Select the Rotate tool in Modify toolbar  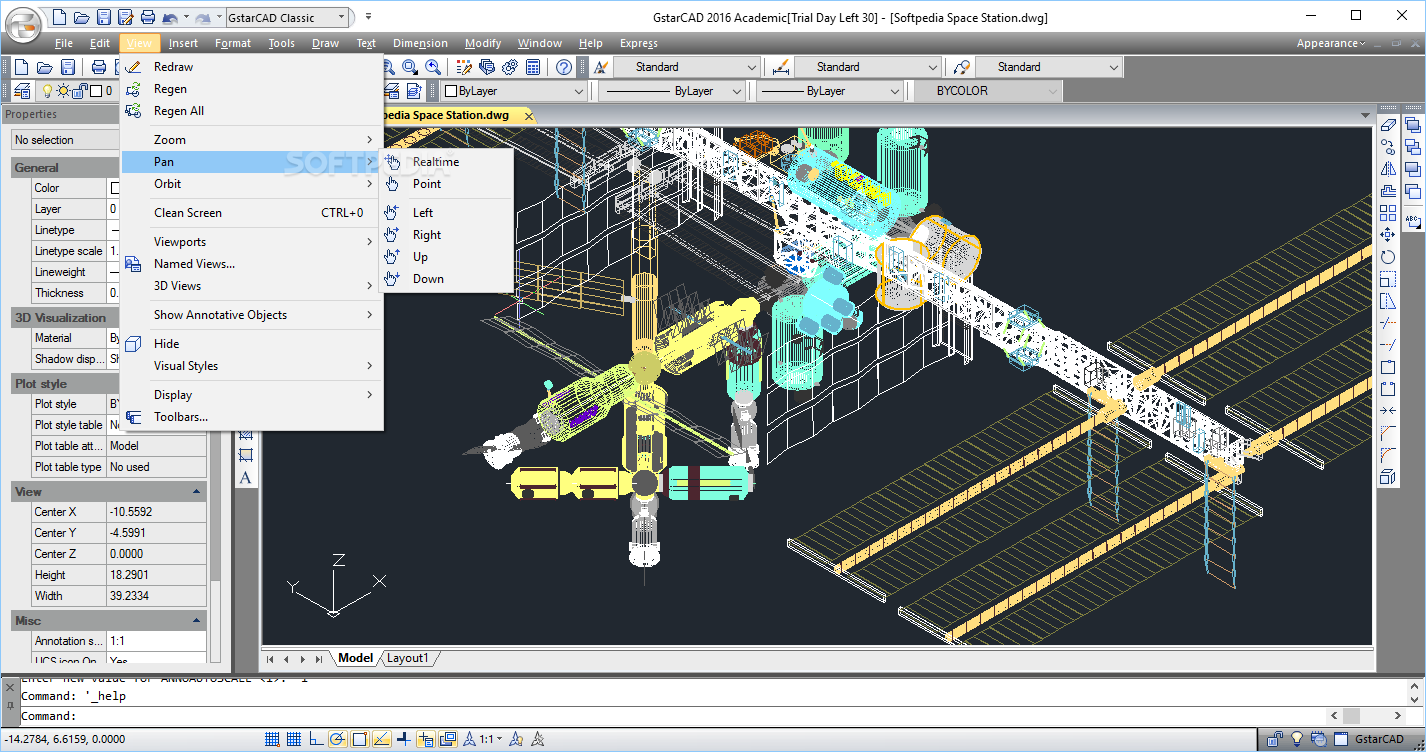tap(1387, 257)
